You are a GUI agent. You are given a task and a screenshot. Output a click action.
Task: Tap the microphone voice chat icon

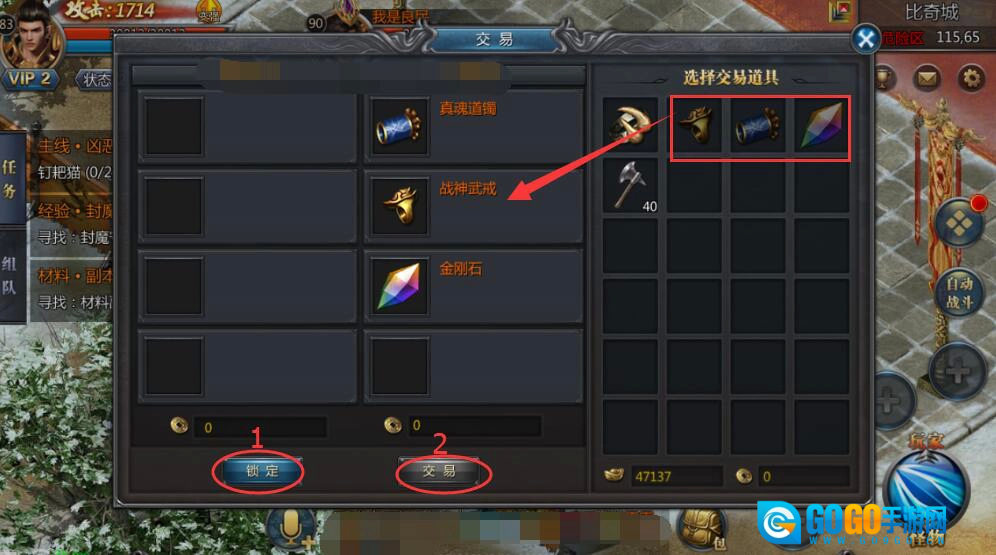(291, 528)
